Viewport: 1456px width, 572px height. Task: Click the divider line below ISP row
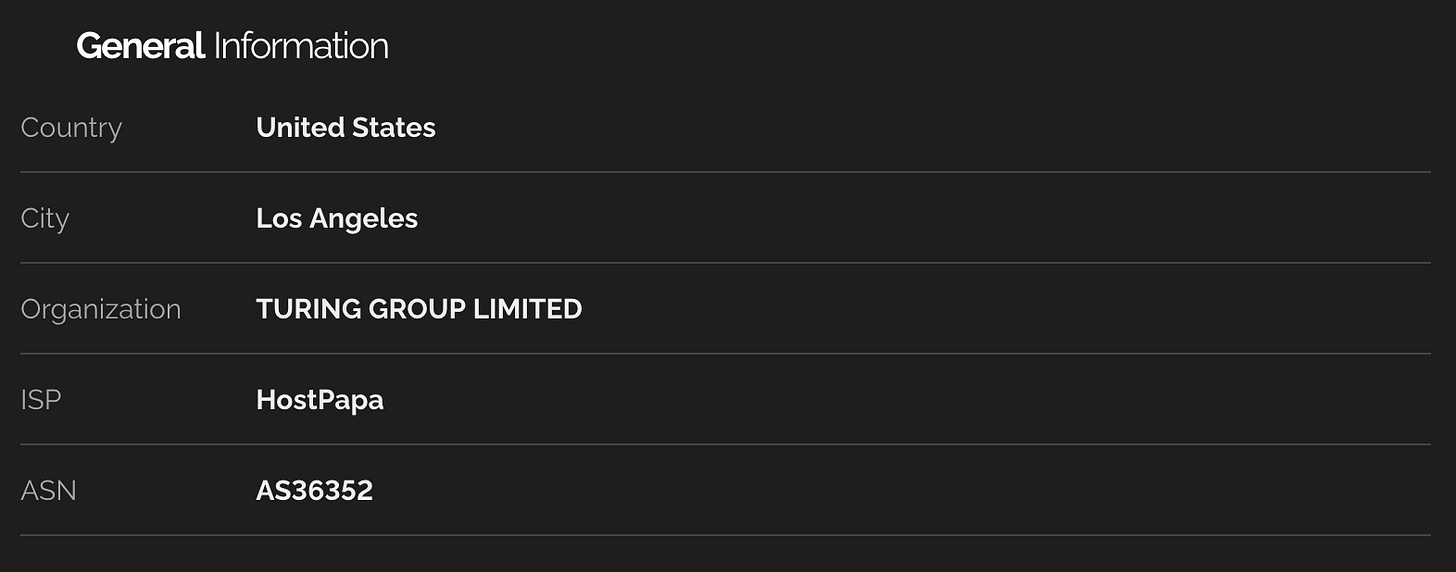(726, 444)
